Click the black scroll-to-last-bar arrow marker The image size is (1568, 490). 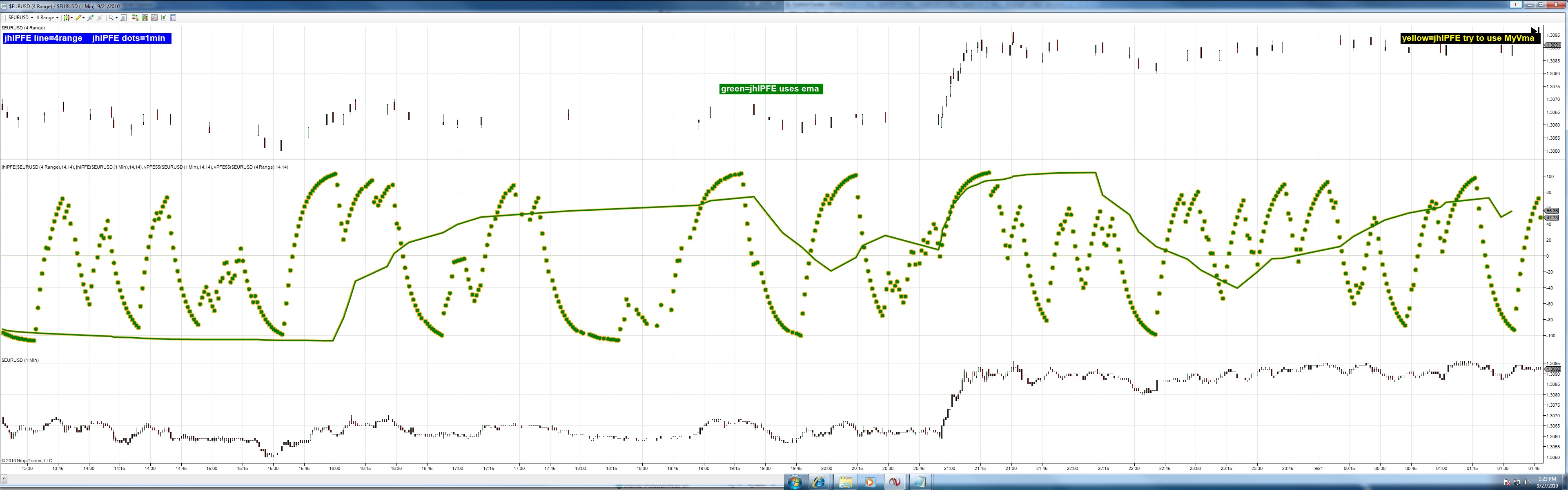1535,30
